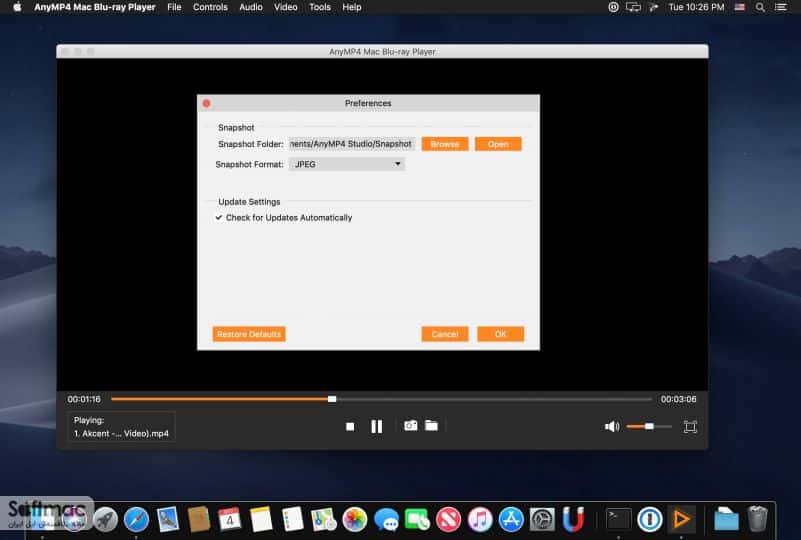
Task: Open Notification Center menu bar icon
Action: tap(781, 7)
